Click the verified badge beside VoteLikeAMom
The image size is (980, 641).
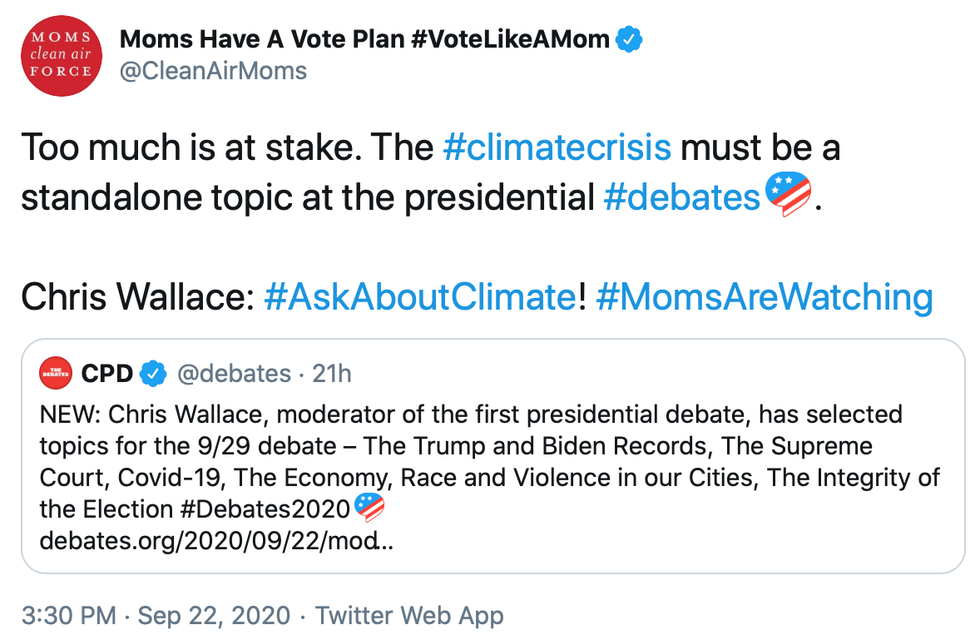coord(628,40)
